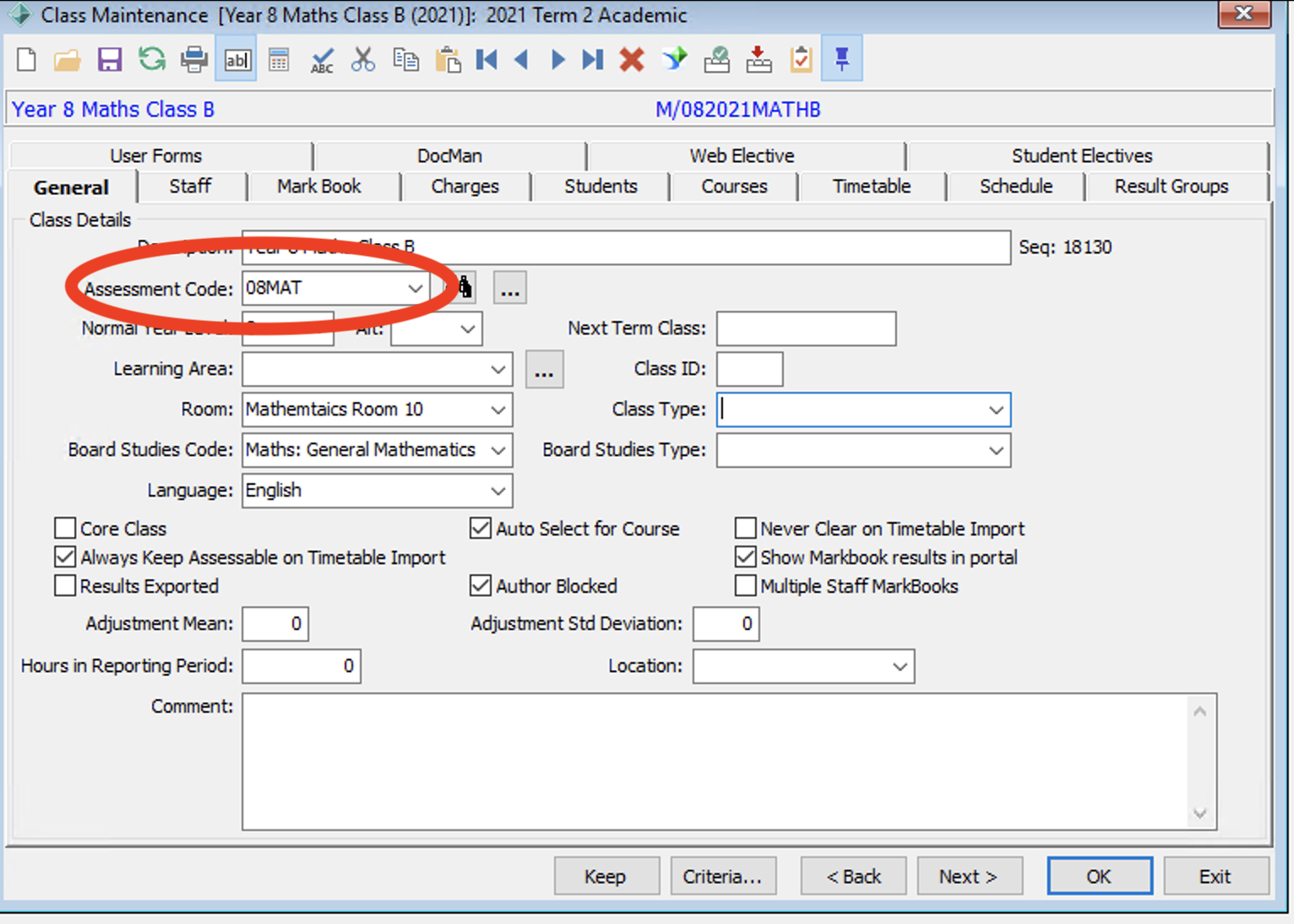The image size is (1294, 924).
Task: Click the tray with red download arrow icon
Action: pos(759,59)
